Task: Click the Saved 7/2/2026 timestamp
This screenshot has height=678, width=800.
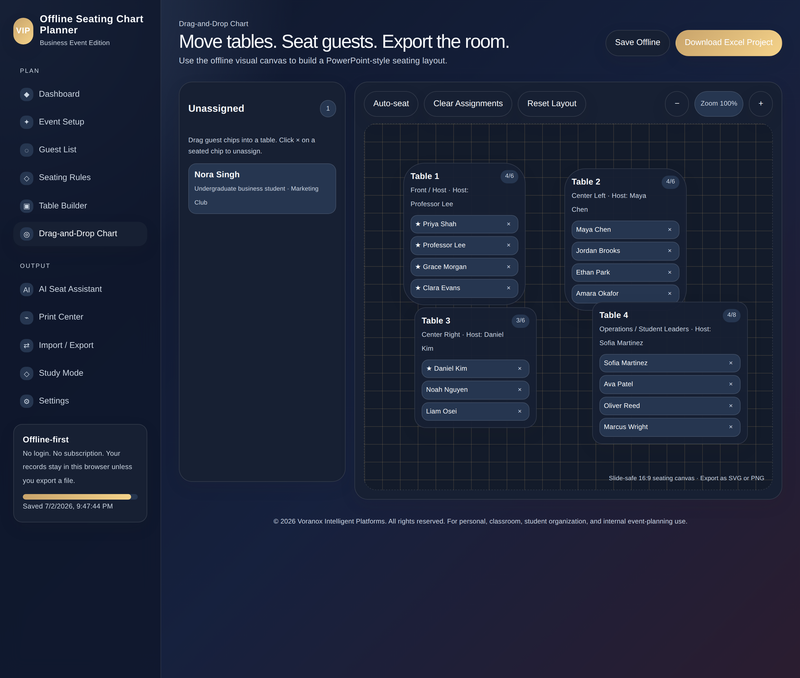Action: coord(68,507)
